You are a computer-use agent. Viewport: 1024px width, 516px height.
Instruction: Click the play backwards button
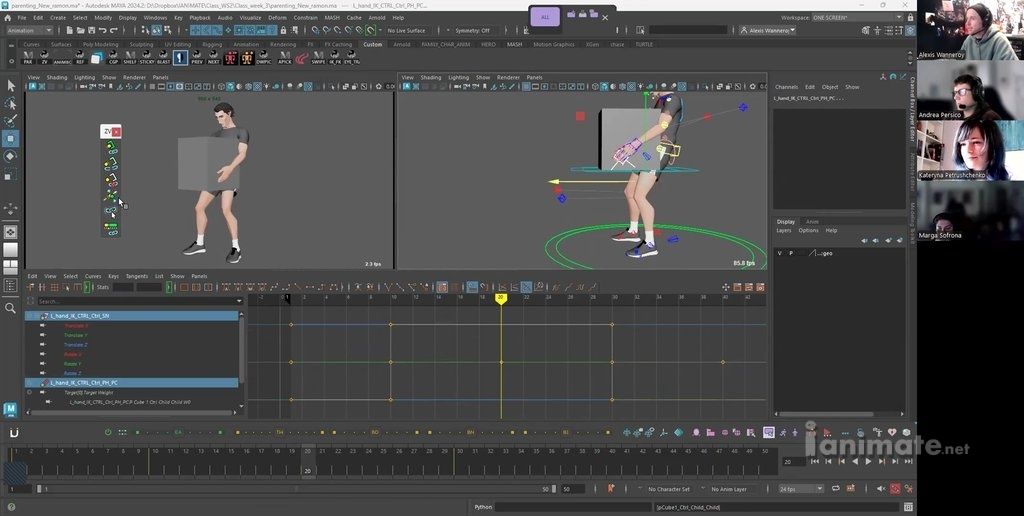(x=855, y=461)
